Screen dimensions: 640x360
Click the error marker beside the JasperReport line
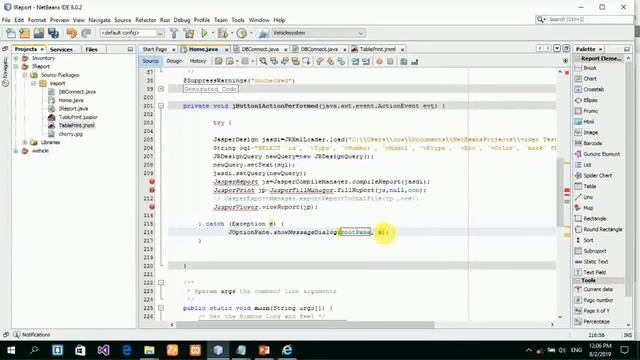152,182
